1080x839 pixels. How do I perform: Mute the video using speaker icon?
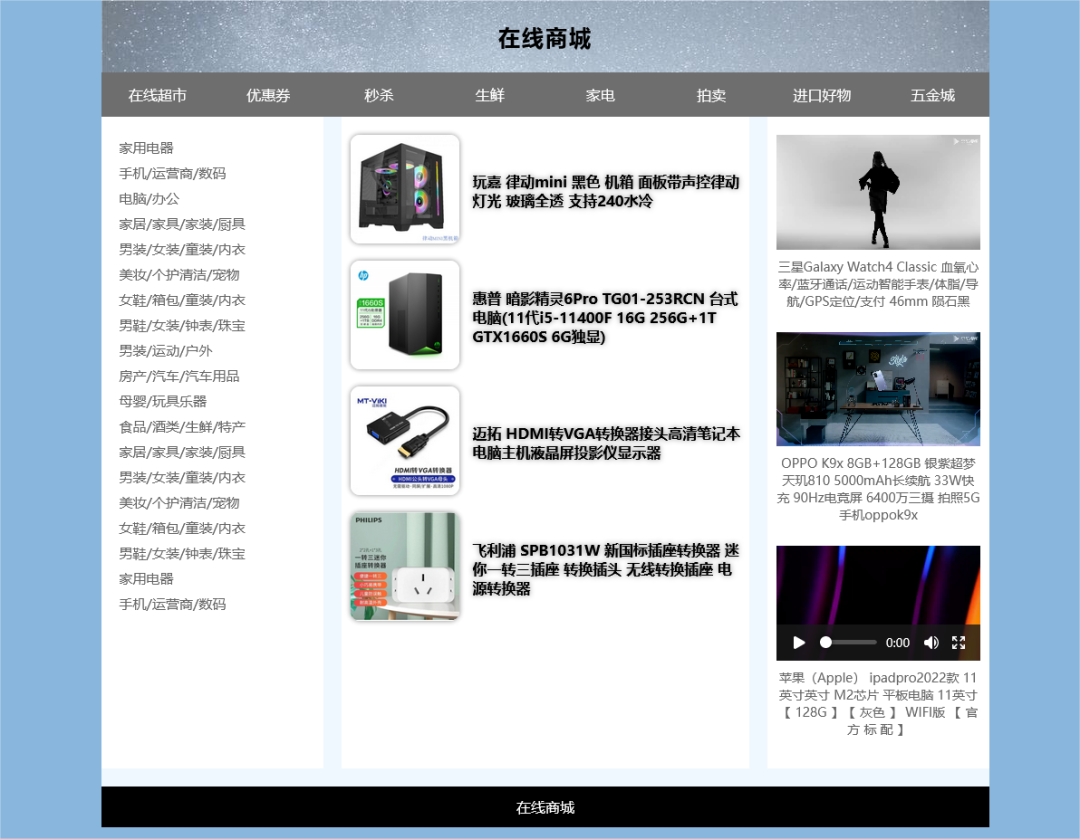pyautogui.click(x=931, y=642)
